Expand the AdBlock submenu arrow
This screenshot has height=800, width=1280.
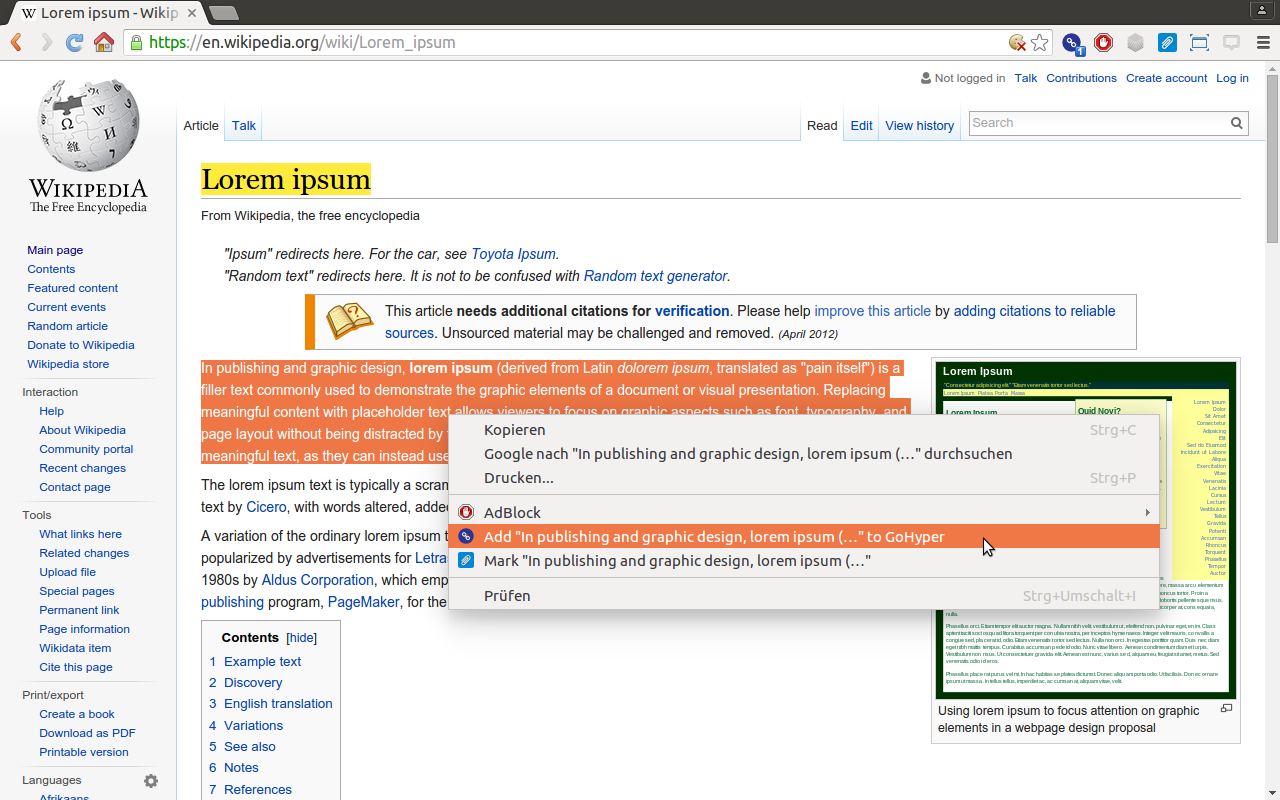1147,513
